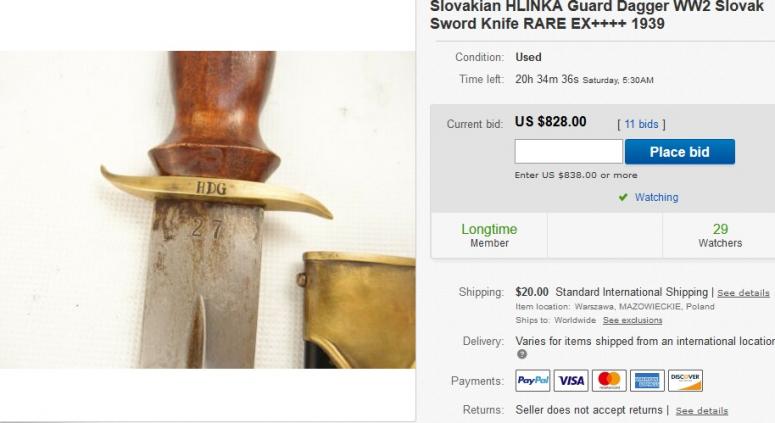Click the green Watching checkmark icon

pyautogui.click(x=623, y=197)
